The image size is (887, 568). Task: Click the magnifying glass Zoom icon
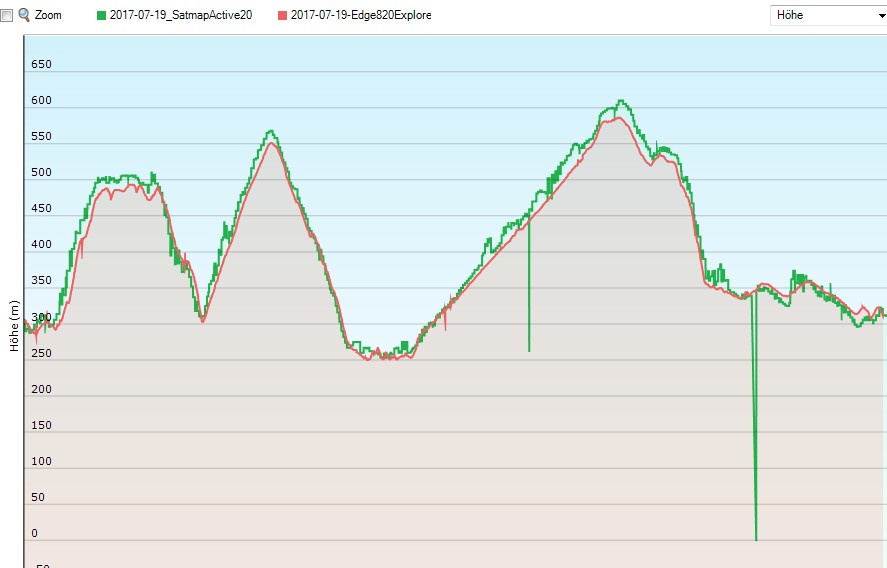tap(24, 15)
